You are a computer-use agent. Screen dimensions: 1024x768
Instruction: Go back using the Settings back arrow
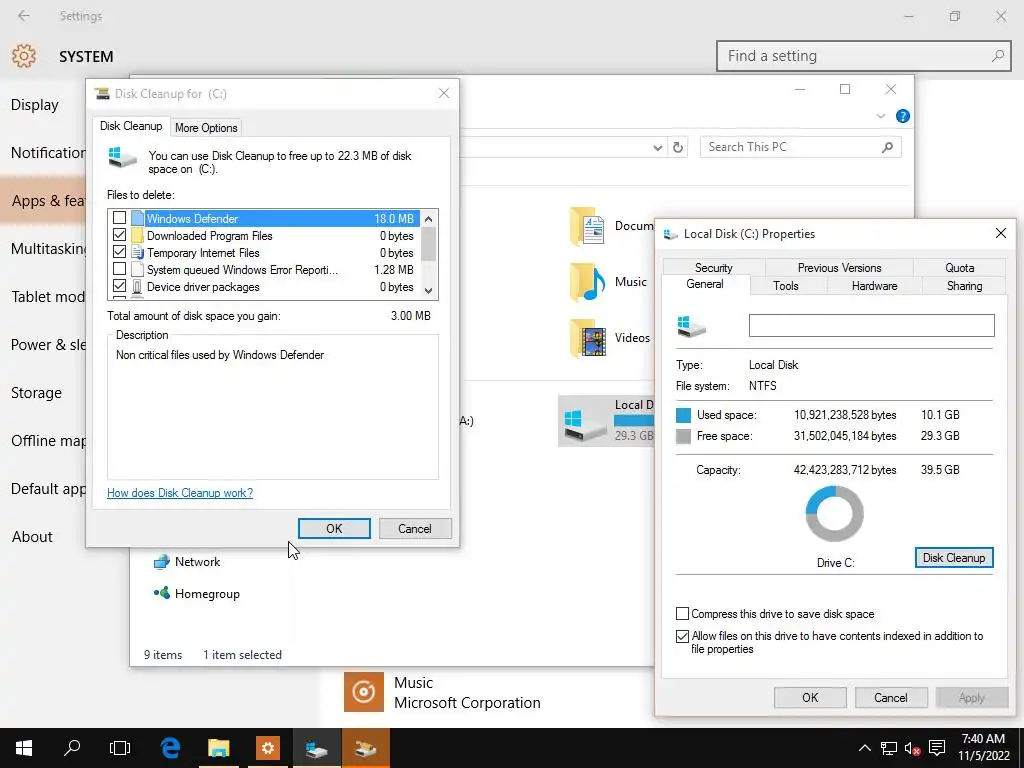coord(24,16)
